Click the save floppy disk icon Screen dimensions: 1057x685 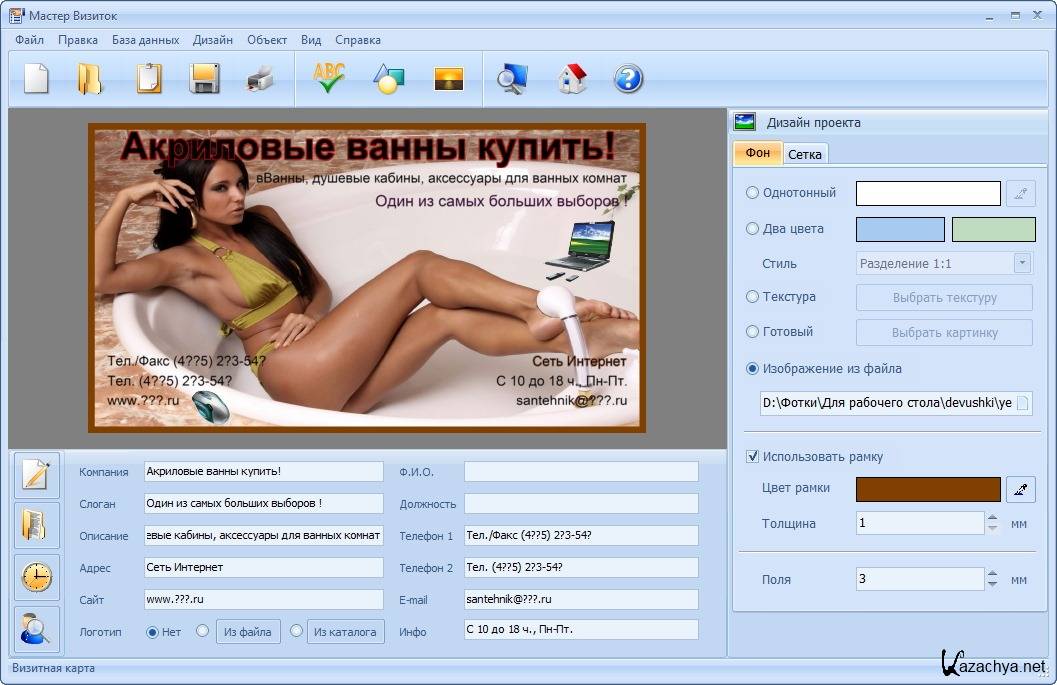(204, 78)
